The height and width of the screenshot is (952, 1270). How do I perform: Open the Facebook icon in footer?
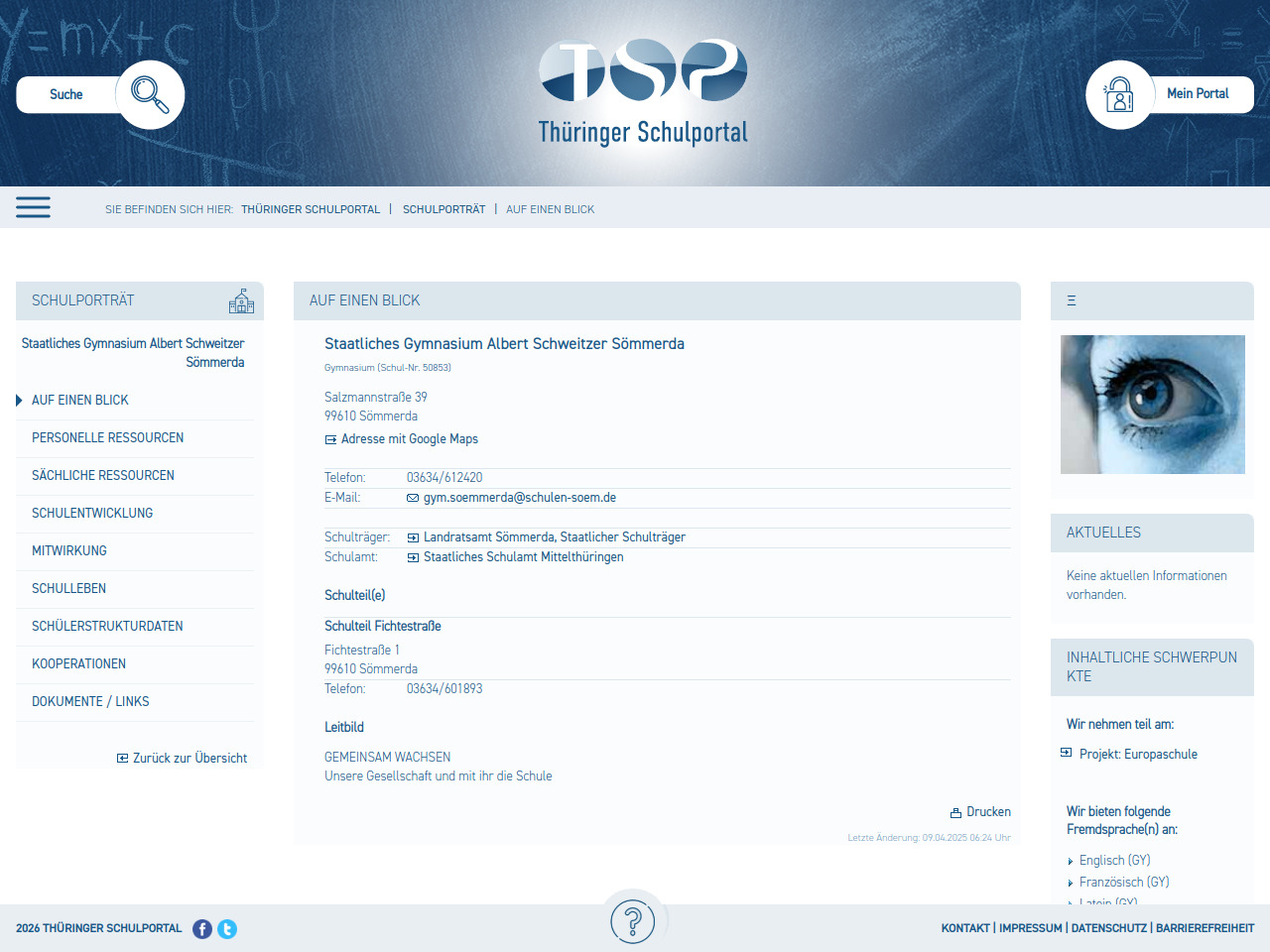click(x=202, y=929)
